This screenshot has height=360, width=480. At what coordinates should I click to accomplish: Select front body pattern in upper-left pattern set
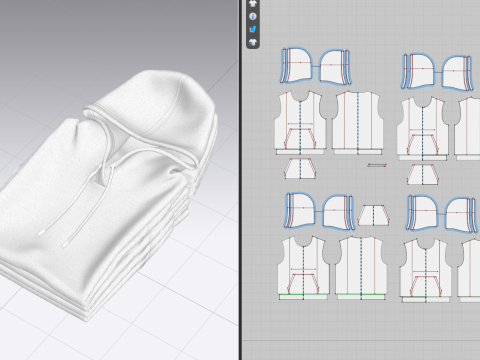300,120
